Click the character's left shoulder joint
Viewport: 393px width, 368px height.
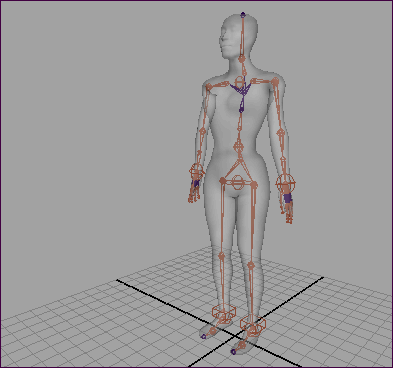click(275, 81)
